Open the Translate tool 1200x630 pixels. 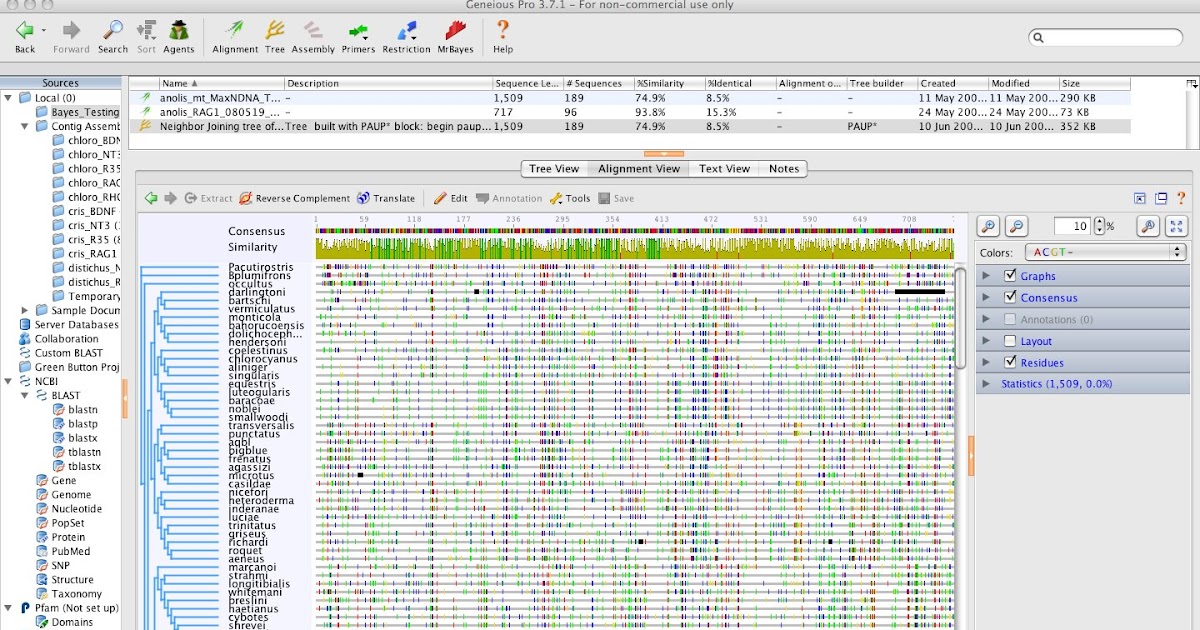(x=387, y=198)
